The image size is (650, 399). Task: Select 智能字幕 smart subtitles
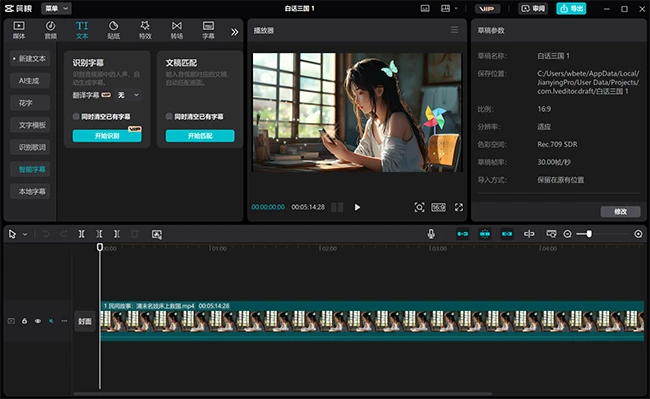tap(30, 169)
